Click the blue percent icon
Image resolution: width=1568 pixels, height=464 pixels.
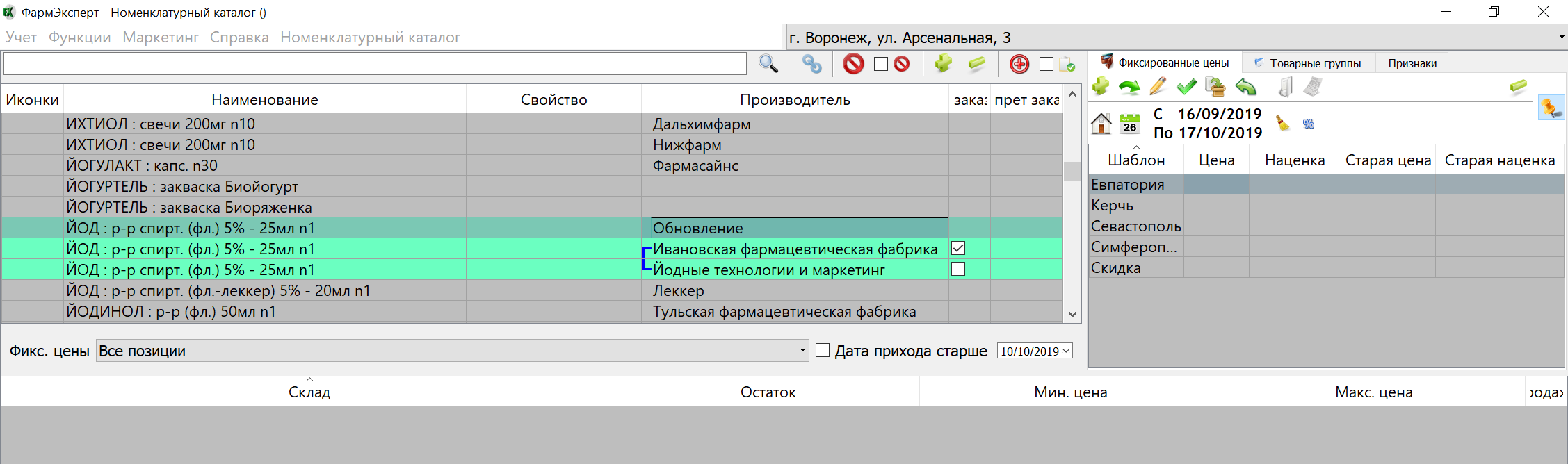pyautogui.click(x=1309, y=124)
